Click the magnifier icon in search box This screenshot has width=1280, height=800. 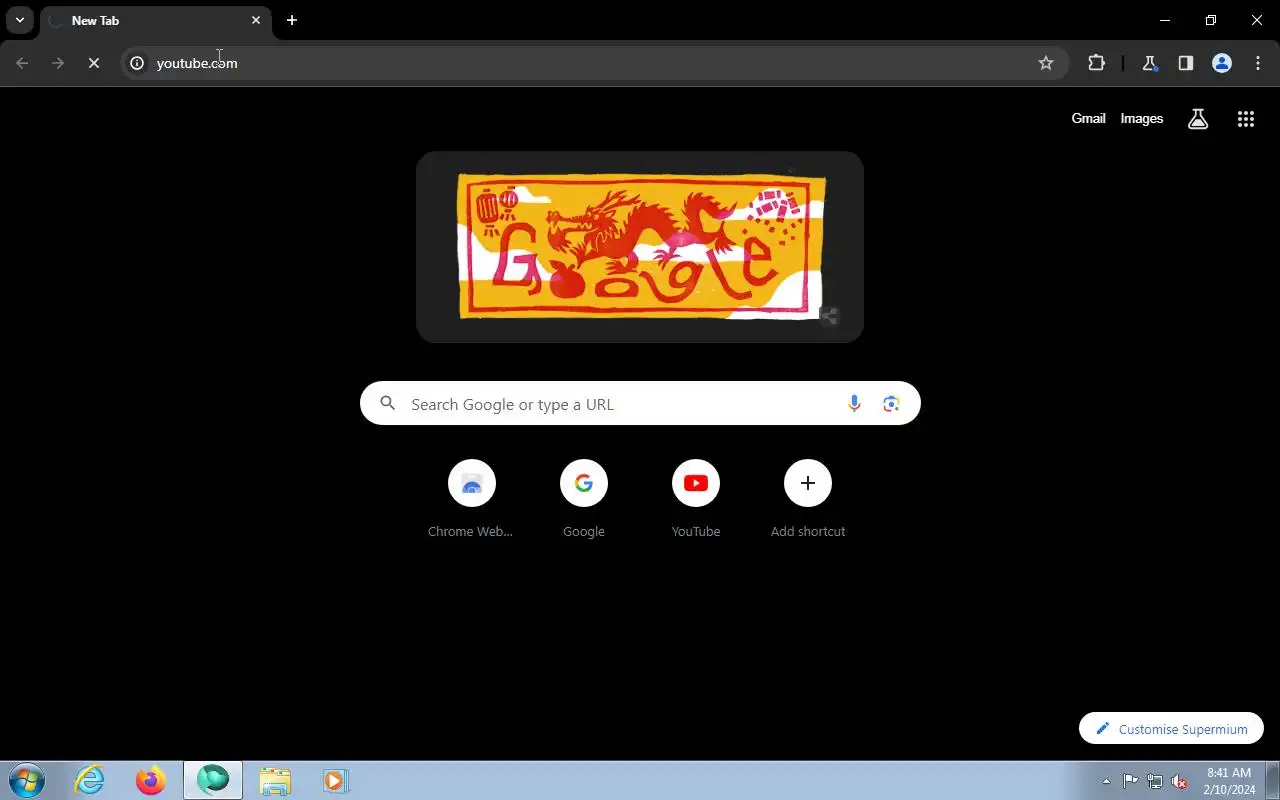click(x=388, y=403)
